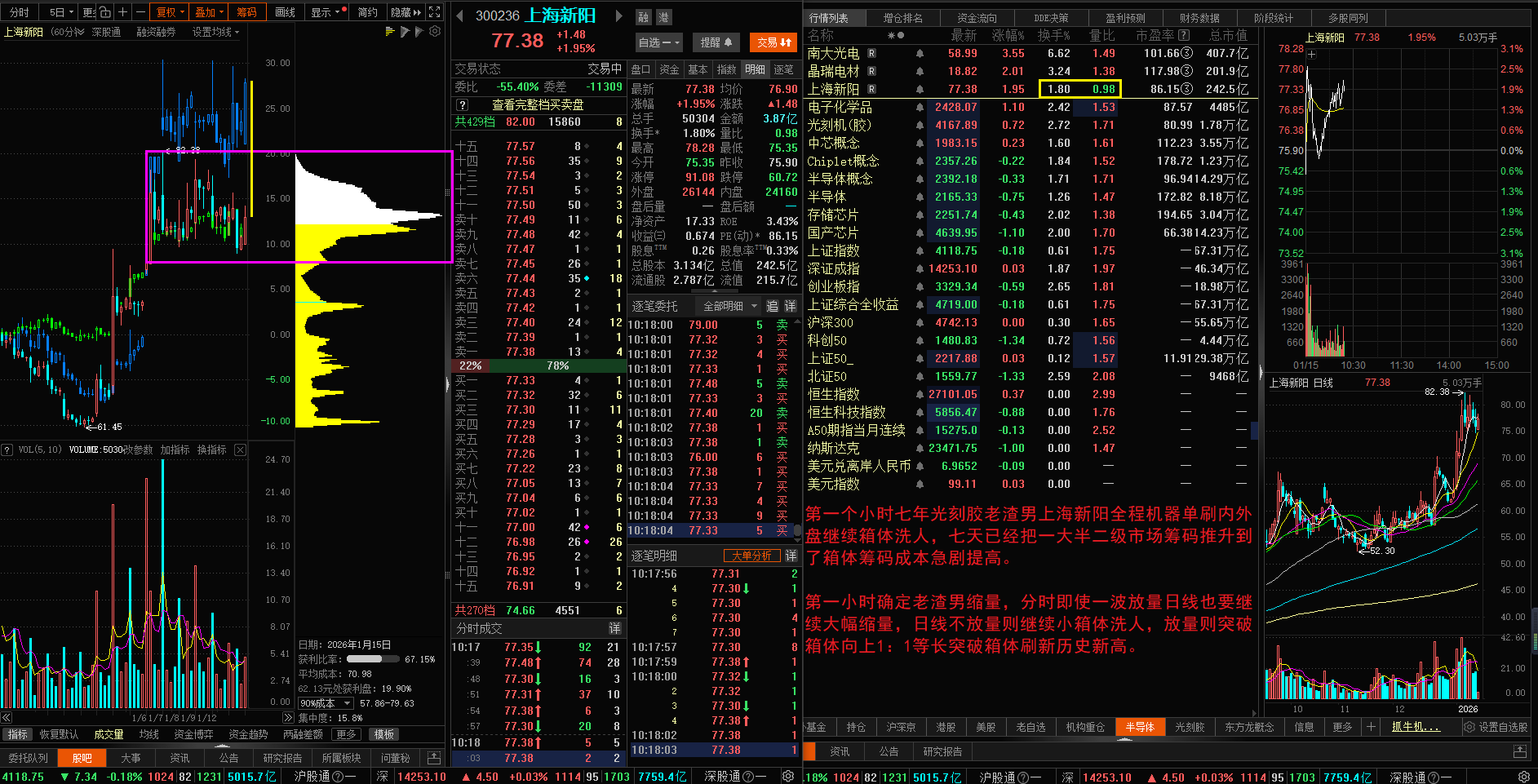
Task: Open 设置自选股 watchlist settings
Action: 1496,727
